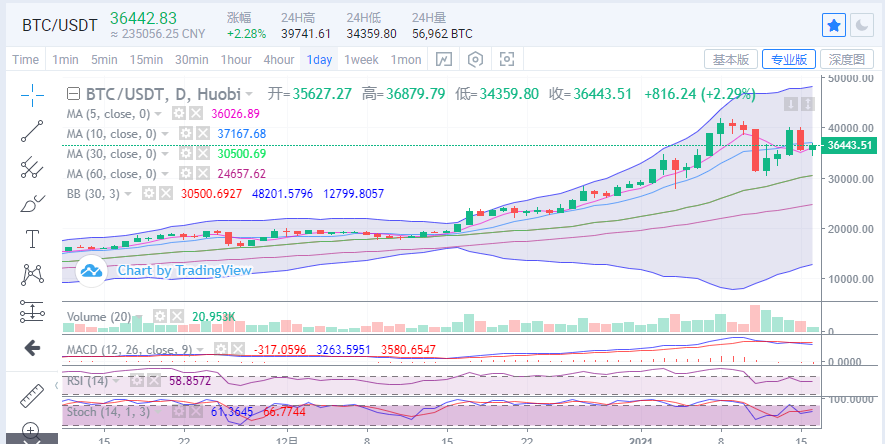Open 深度图 depth chart
The height and width of the screenshot is (444, 885).
coord(847,59)
